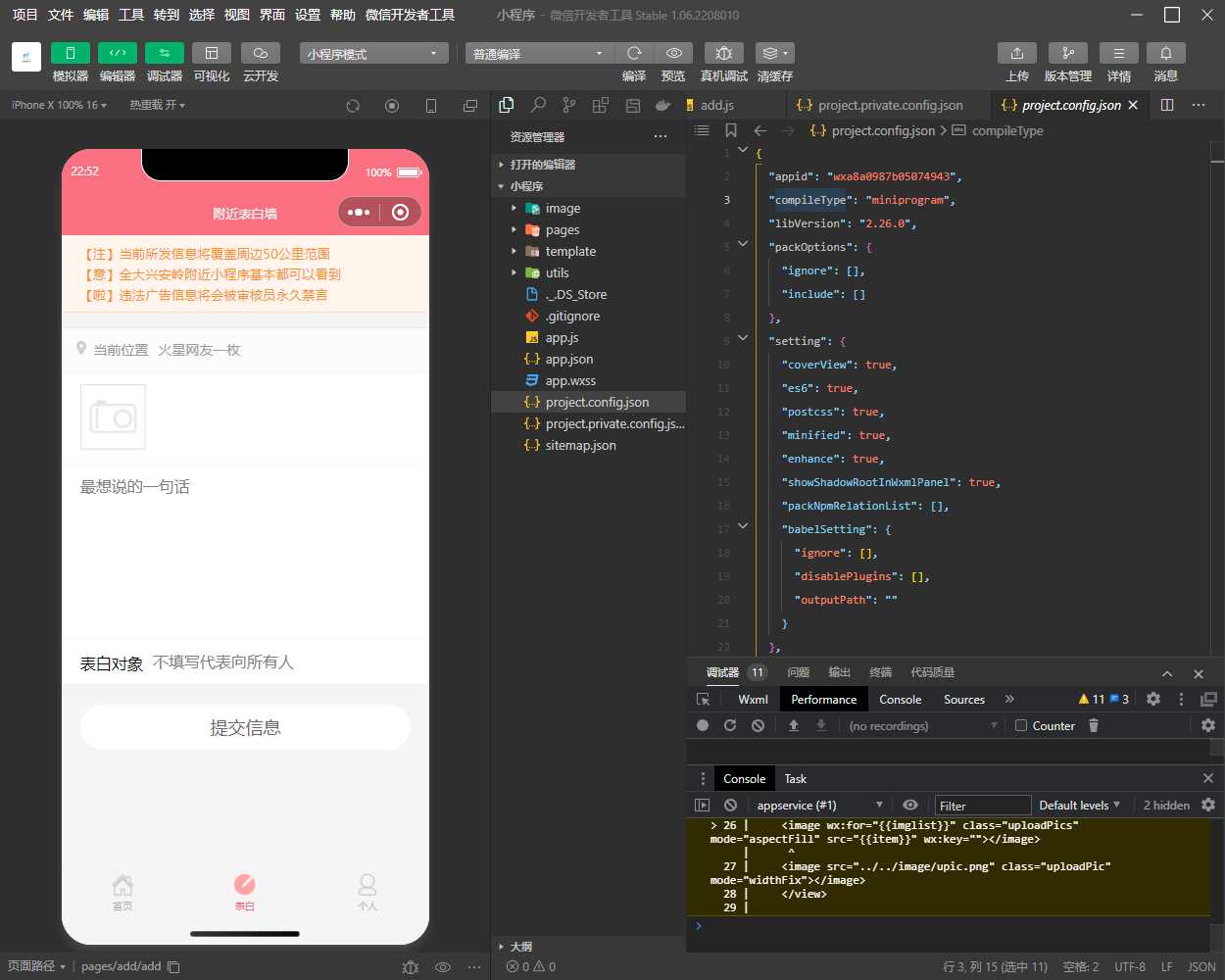Screen dimensions: 1225x980
Task: Type in the Filter input of the Console
Action: (982, 805)
